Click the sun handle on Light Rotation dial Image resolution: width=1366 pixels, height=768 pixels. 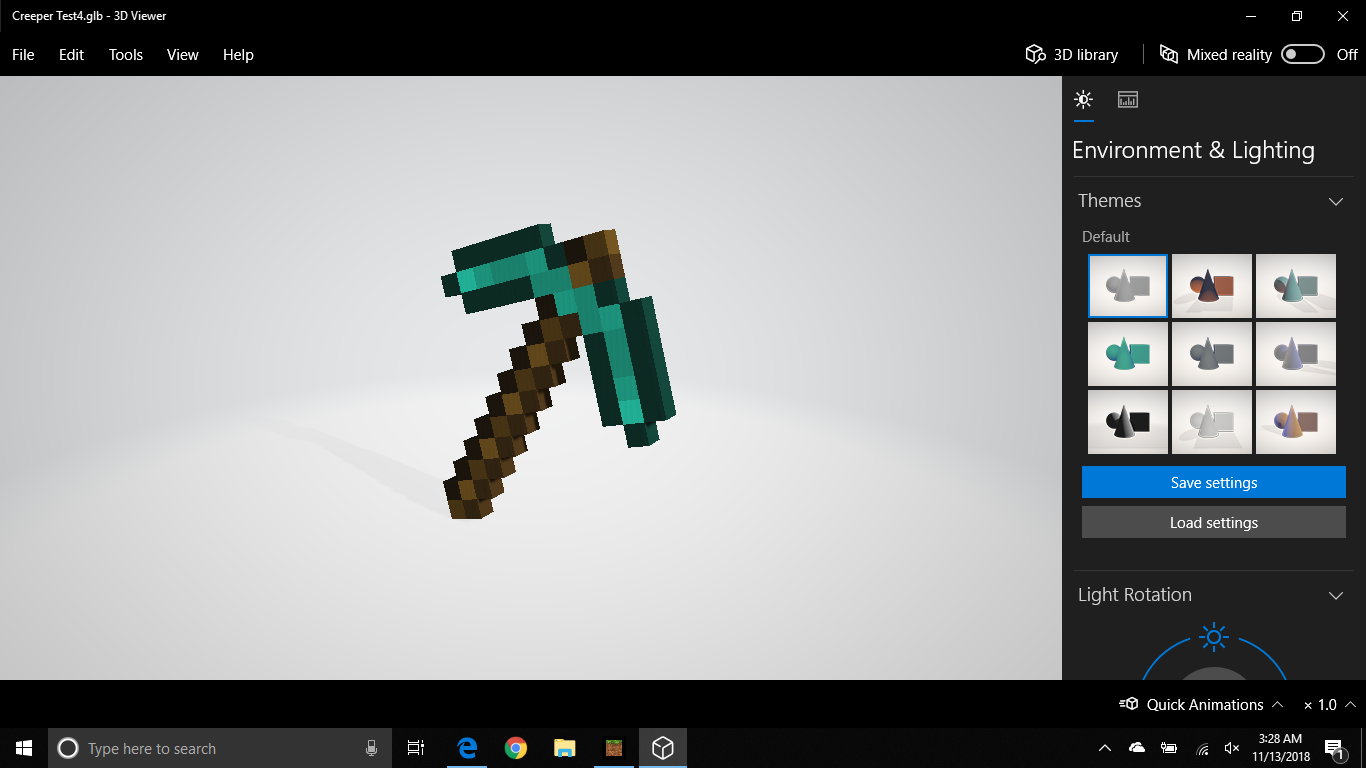(1214, 636)
